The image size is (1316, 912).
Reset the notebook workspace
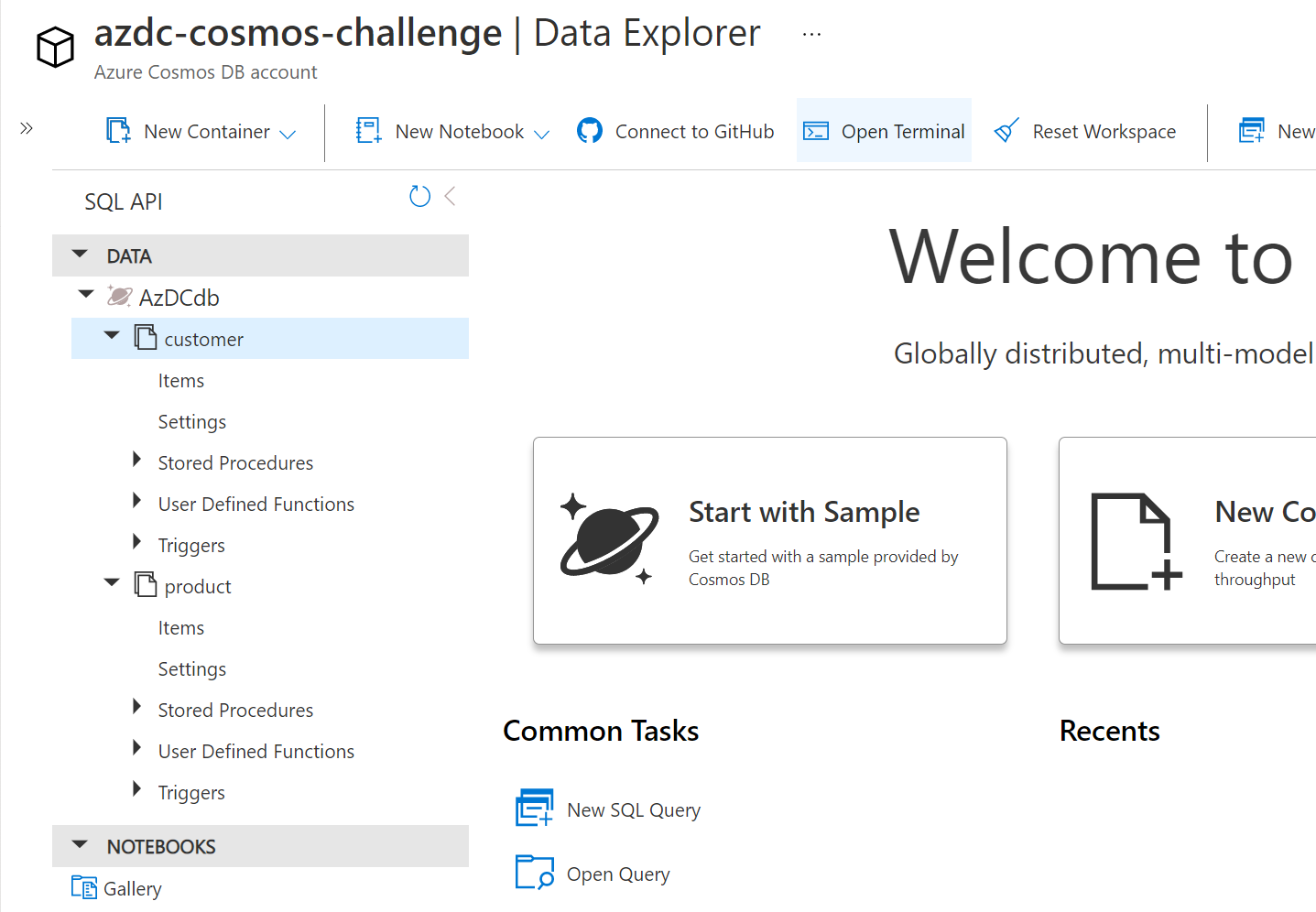point(1006,130)
